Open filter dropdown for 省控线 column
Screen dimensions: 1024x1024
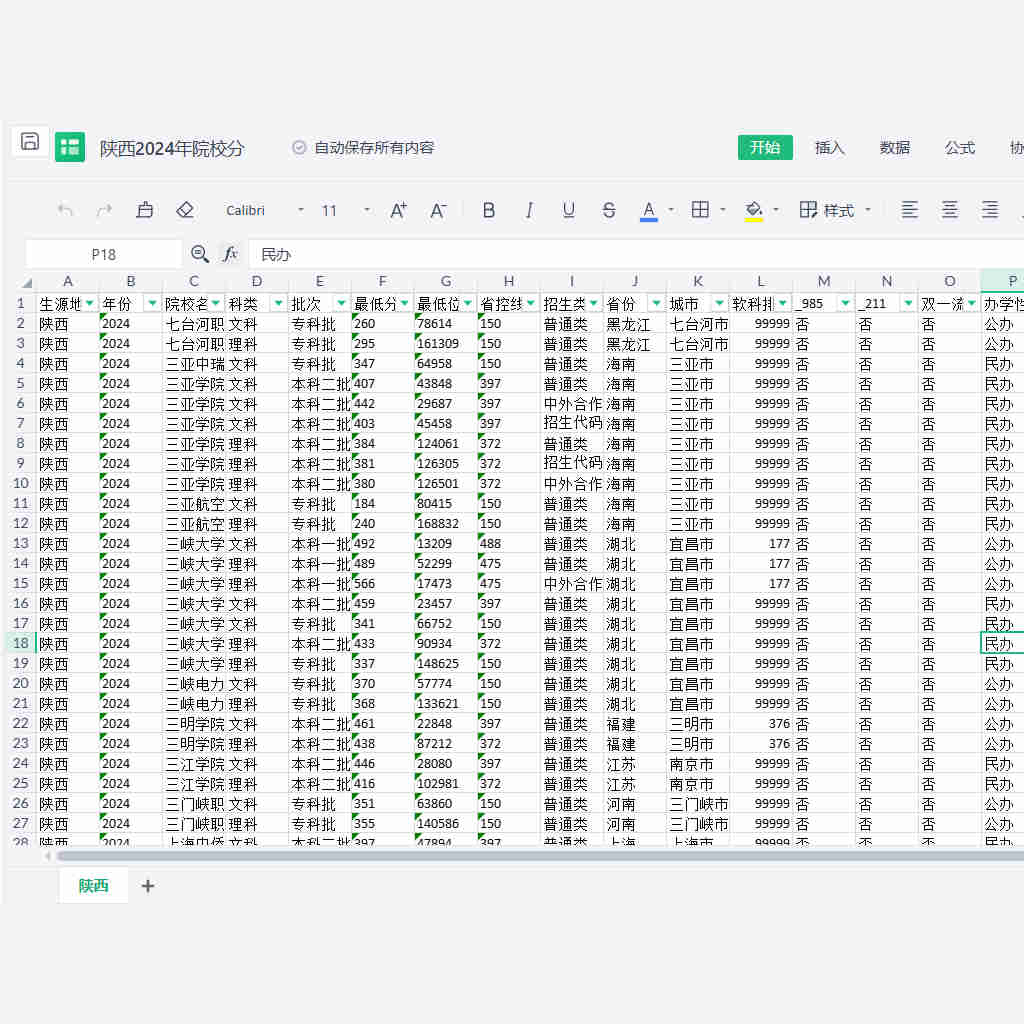531,304
